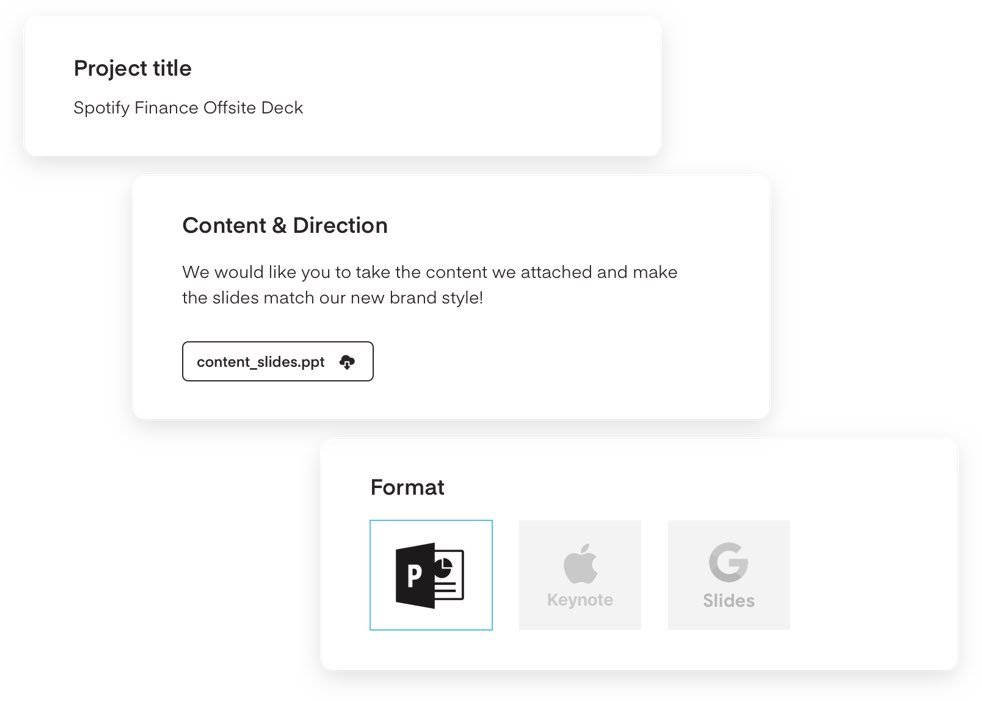982x702 pixels.
Task: Click the content_slides.ppt filename text
Action: [261, 362]
